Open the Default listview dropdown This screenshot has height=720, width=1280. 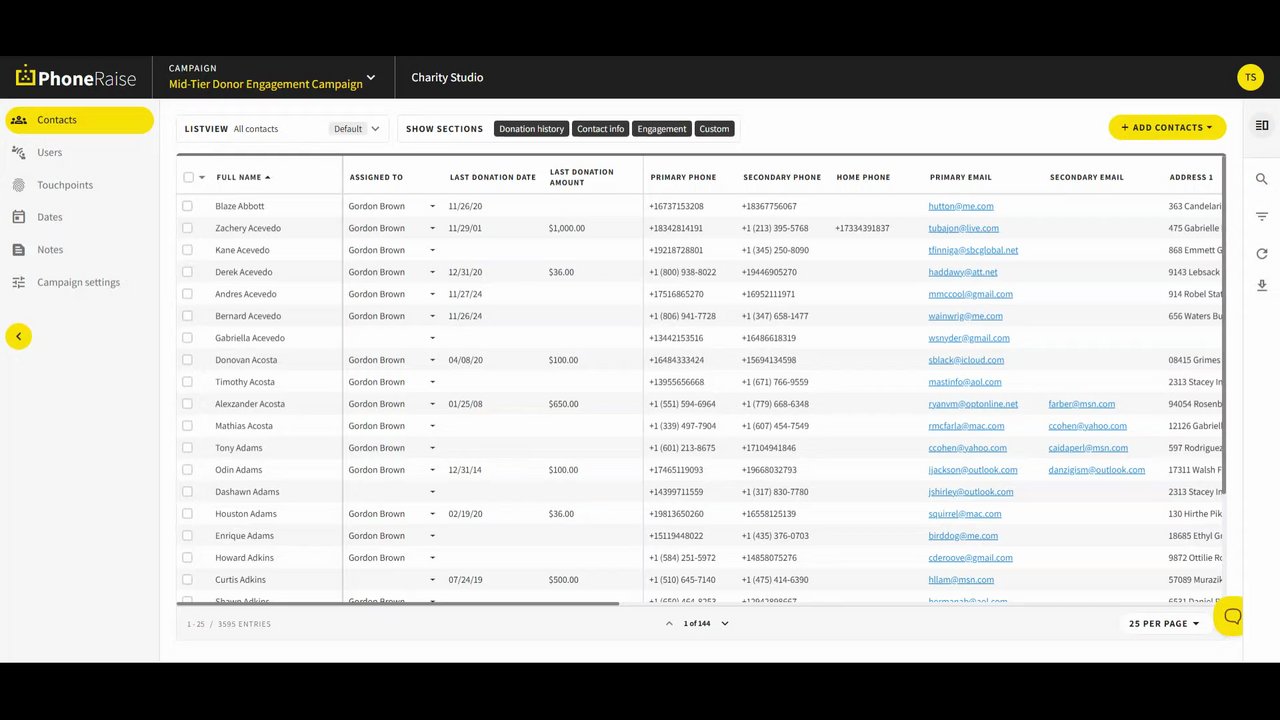(358, 129)
